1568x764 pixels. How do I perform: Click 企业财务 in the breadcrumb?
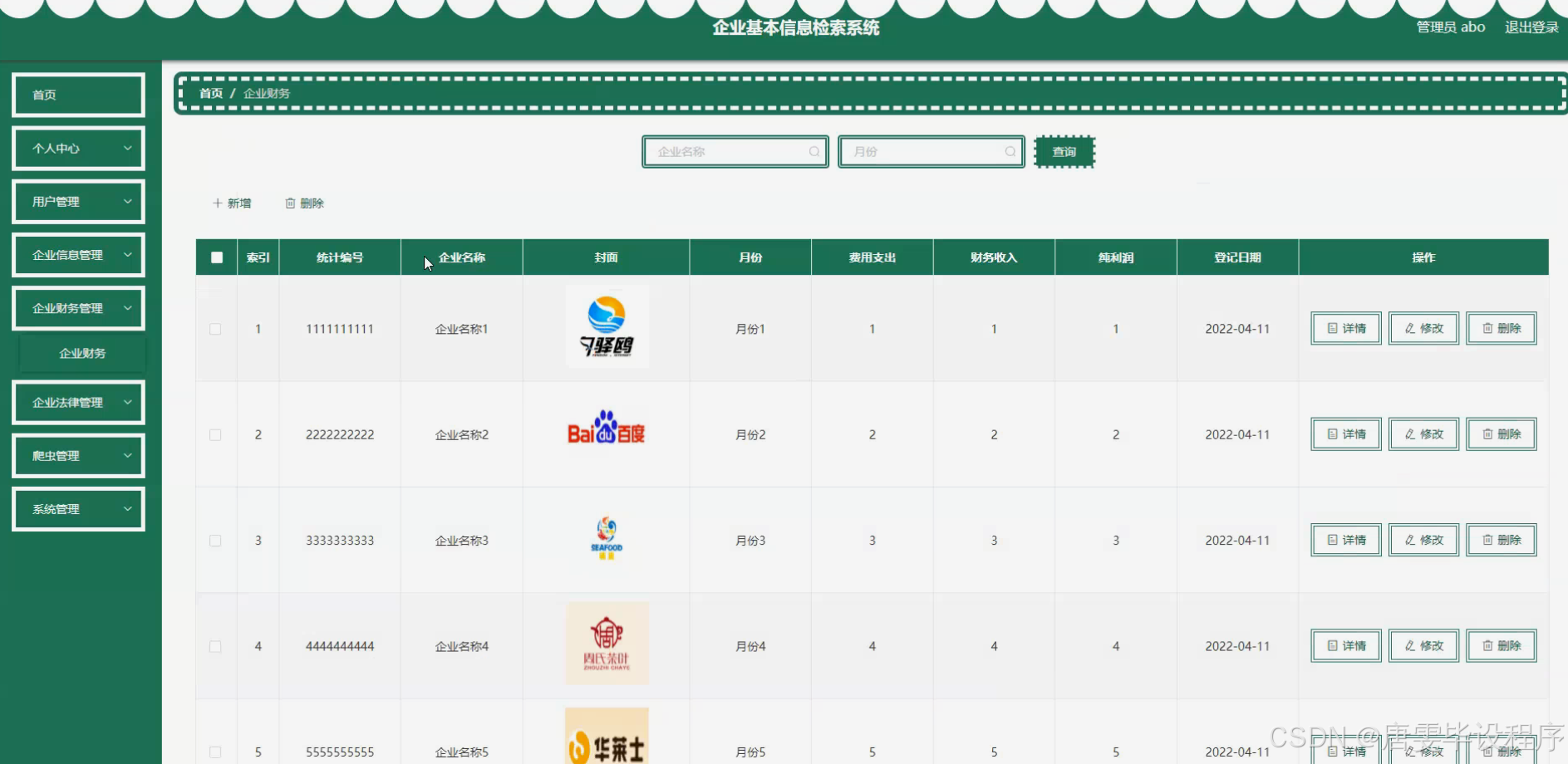point(267,93)
